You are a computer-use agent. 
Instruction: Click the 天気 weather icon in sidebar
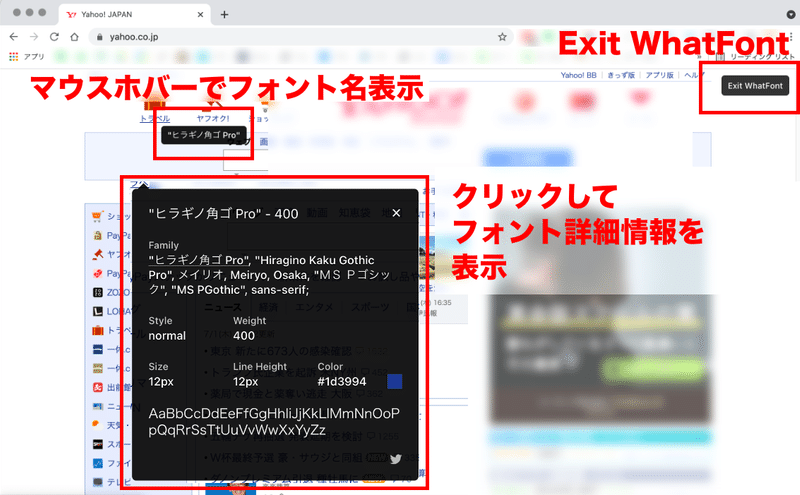[x=97, y=425]
